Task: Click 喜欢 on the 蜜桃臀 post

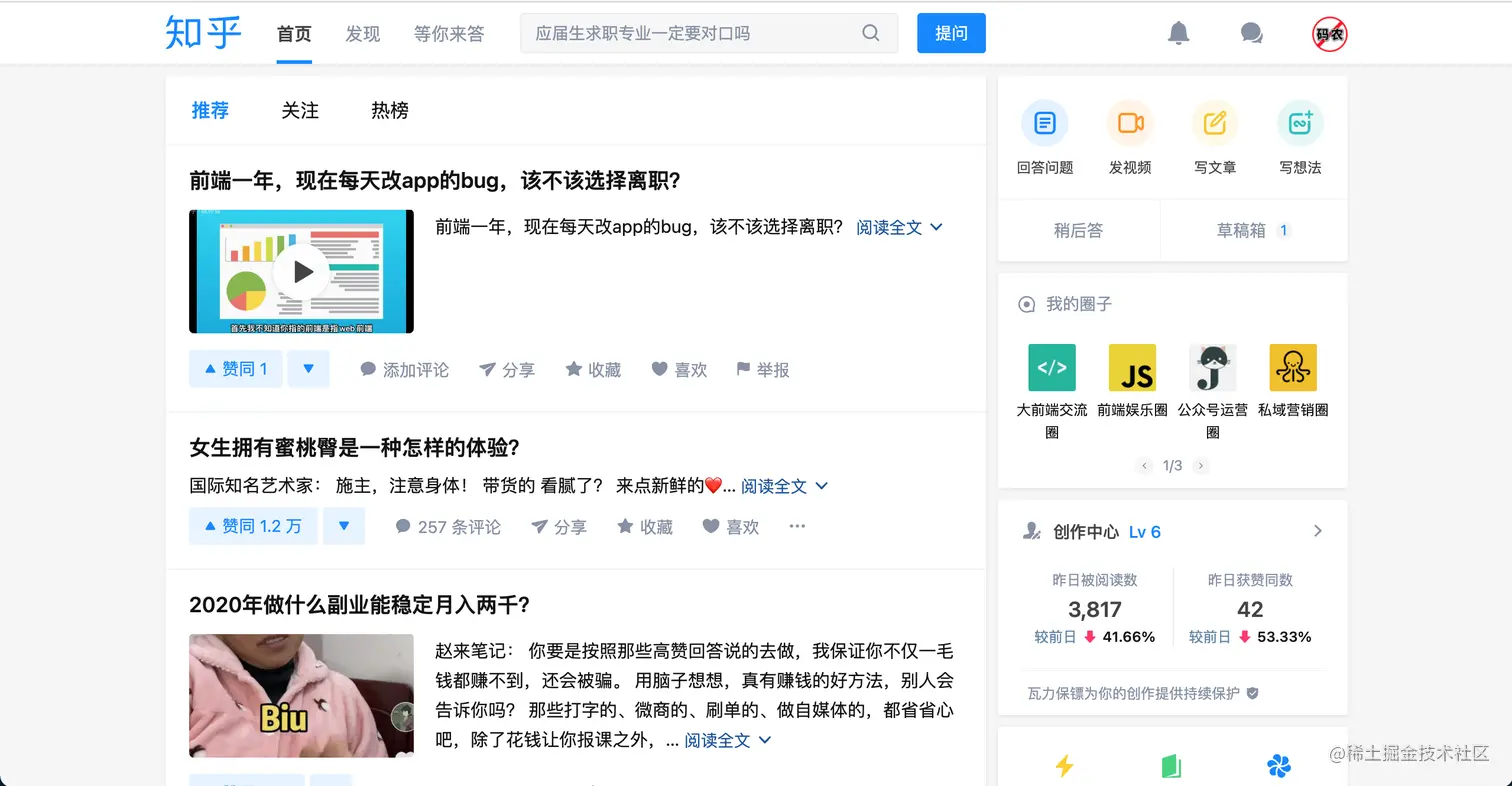Action: tap(731, 526)
